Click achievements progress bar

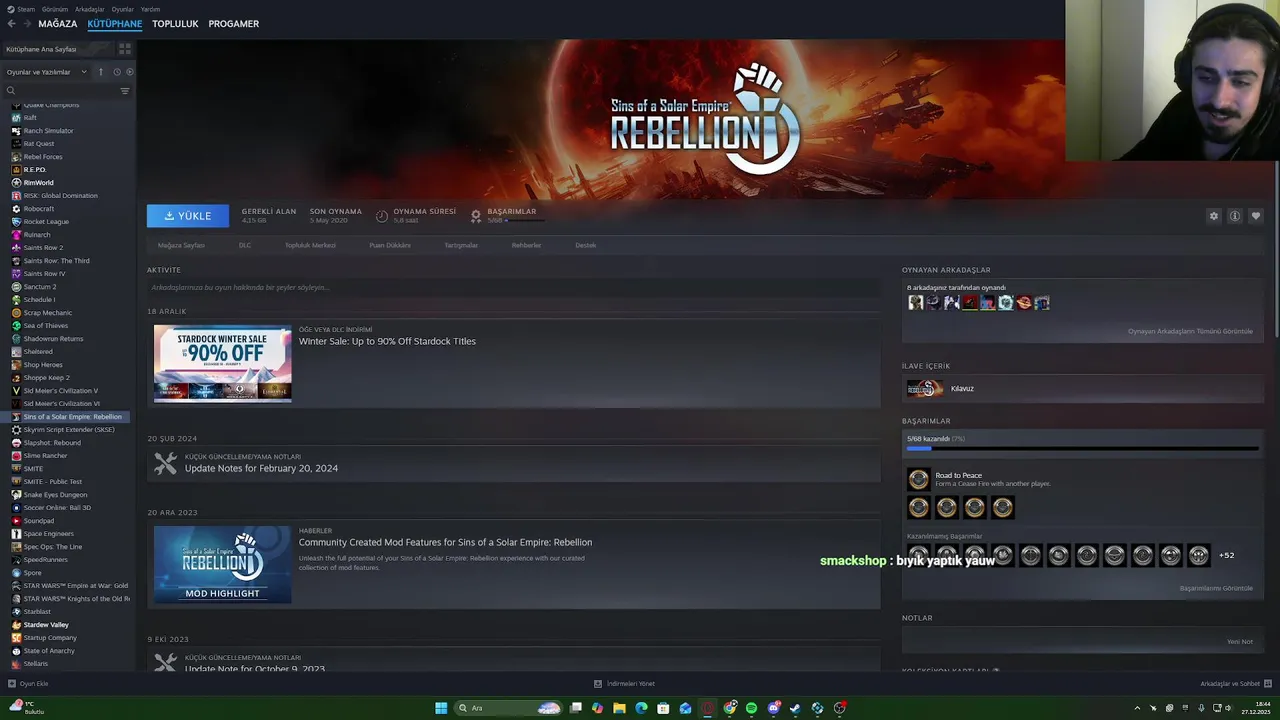(x=1082, y=449)
